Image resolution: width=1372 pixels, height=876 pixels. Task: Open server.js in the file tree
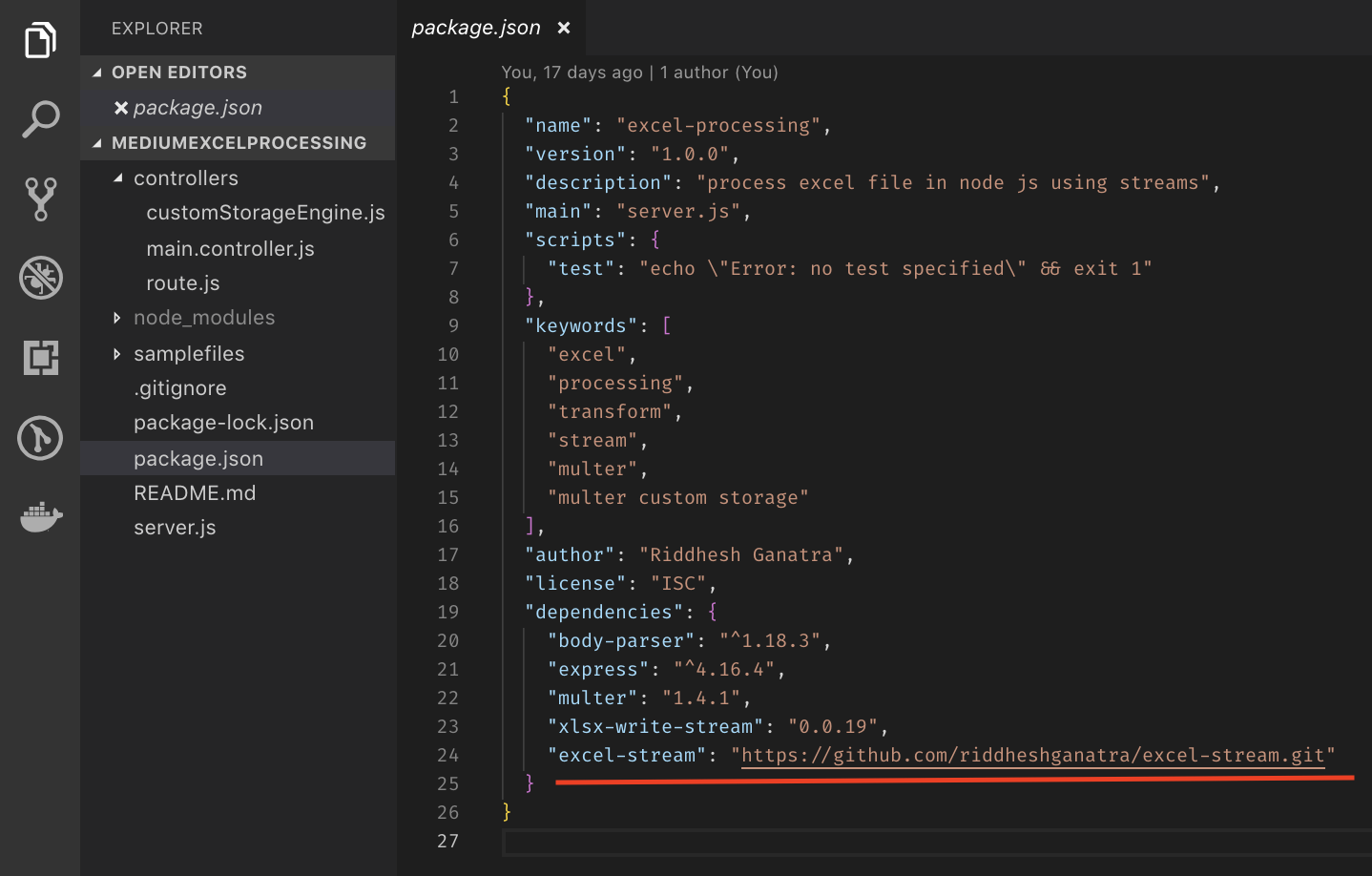click(x=175, y=528)
